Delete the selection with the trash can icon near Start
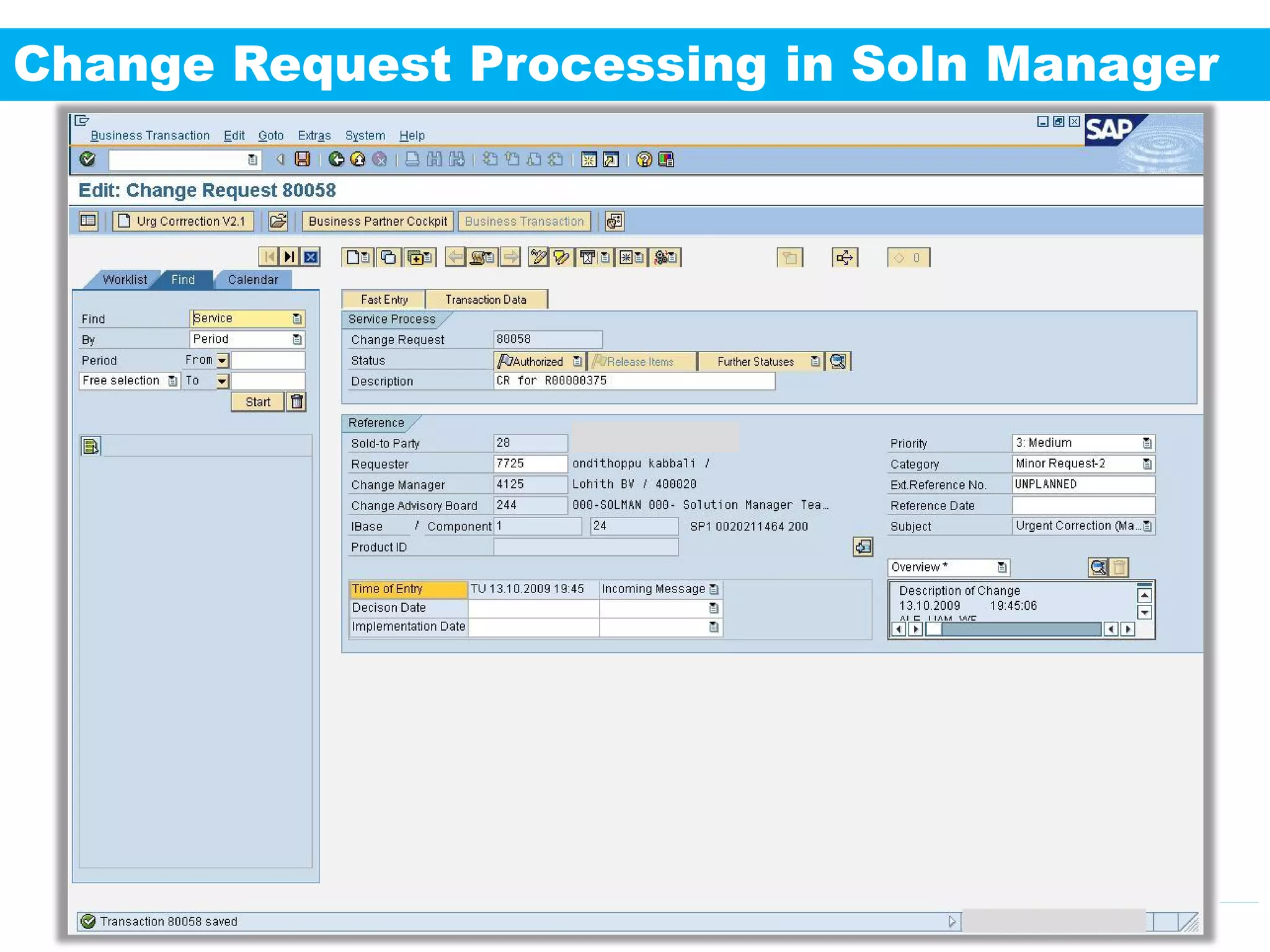Screen dimensions: 1270x952 point(297,402)
